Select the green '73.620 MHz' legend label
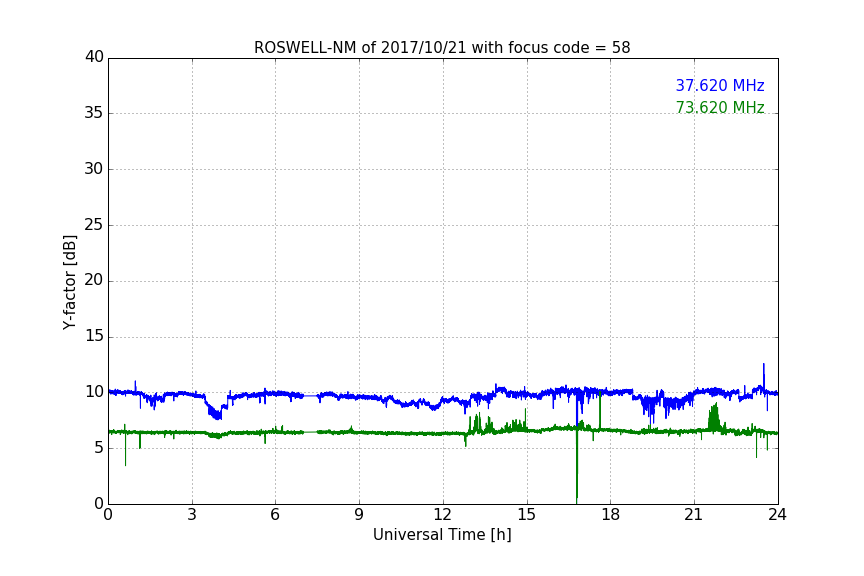 [720, 107]
